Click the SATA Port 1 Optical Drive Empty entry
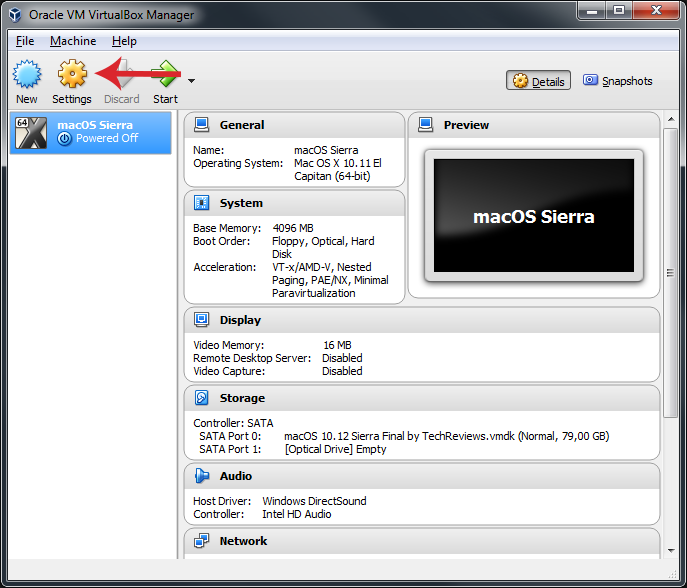Screen dimensions: 687x588 [336, 450]
